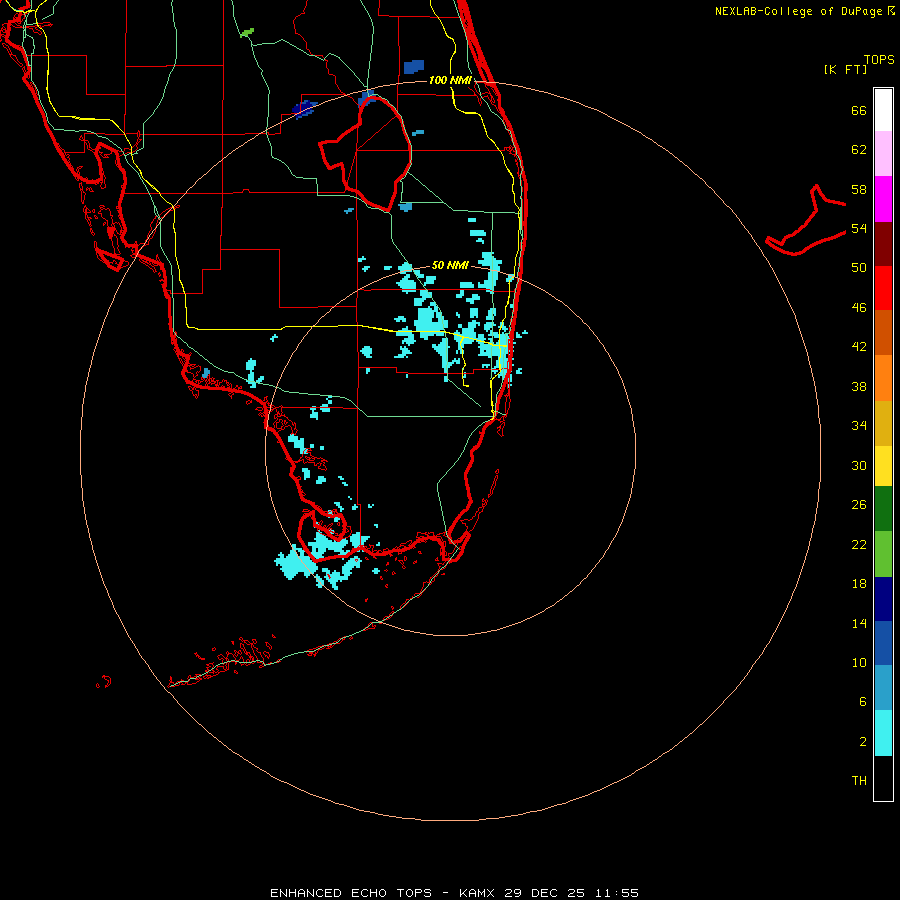Click the 100 NMI range ring label
900x900 pixels.
pos(450,80)
